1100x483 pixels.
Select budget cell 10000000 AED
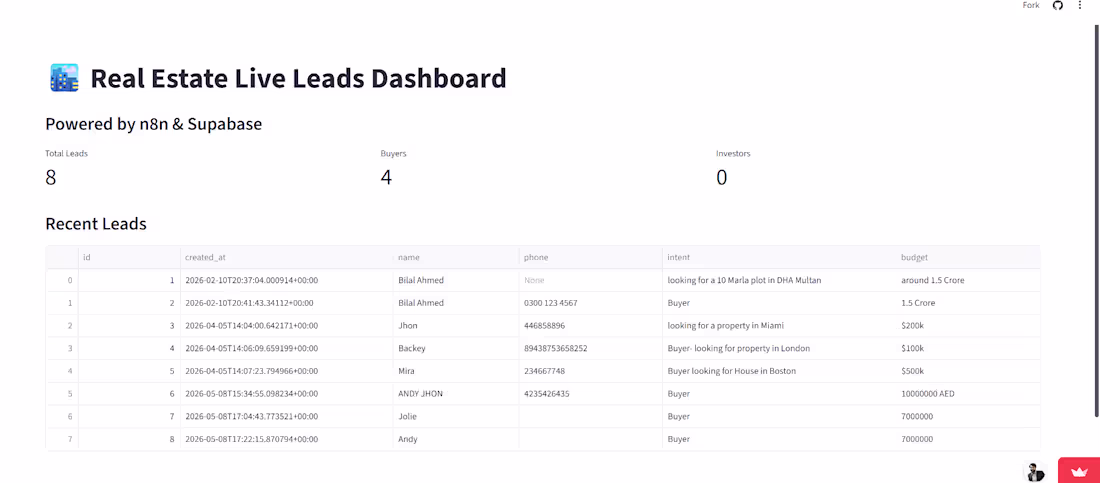(x=968, y=394)
